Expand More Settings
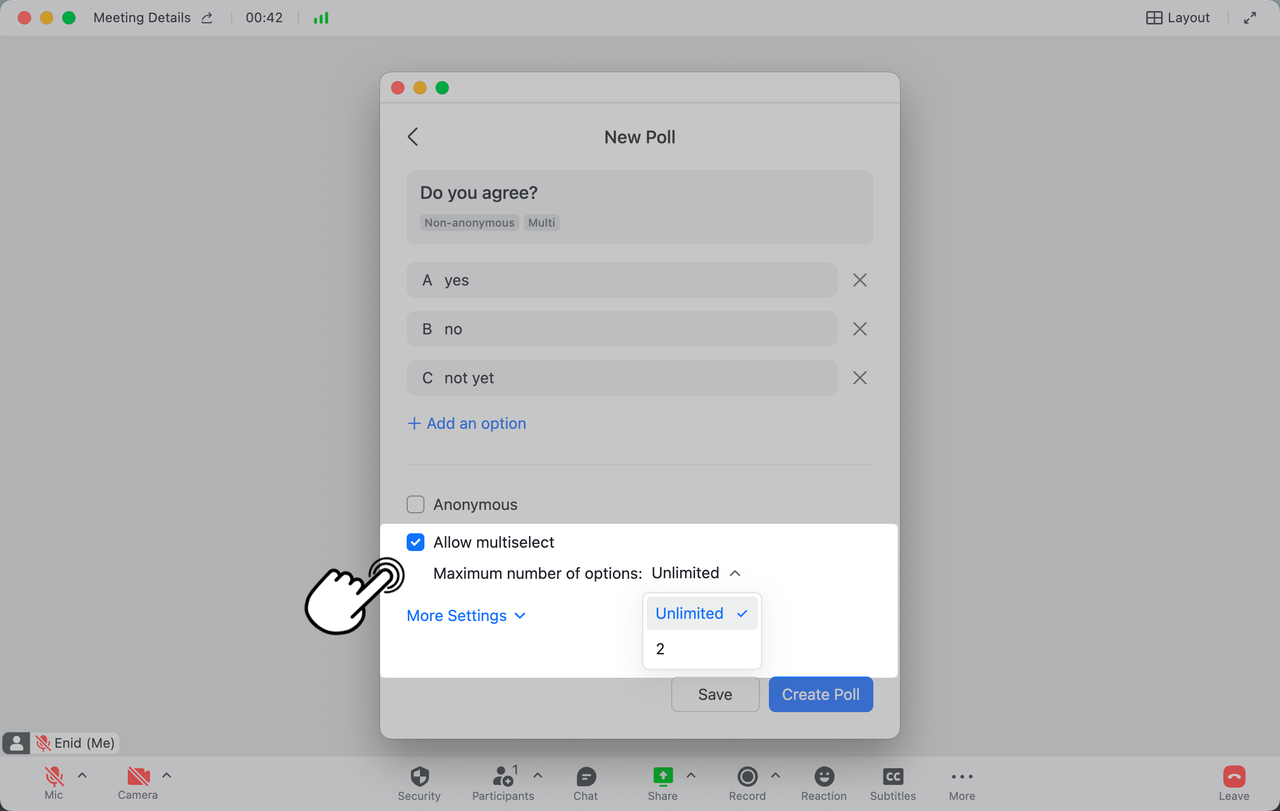1280x811 pixels. 466,616
